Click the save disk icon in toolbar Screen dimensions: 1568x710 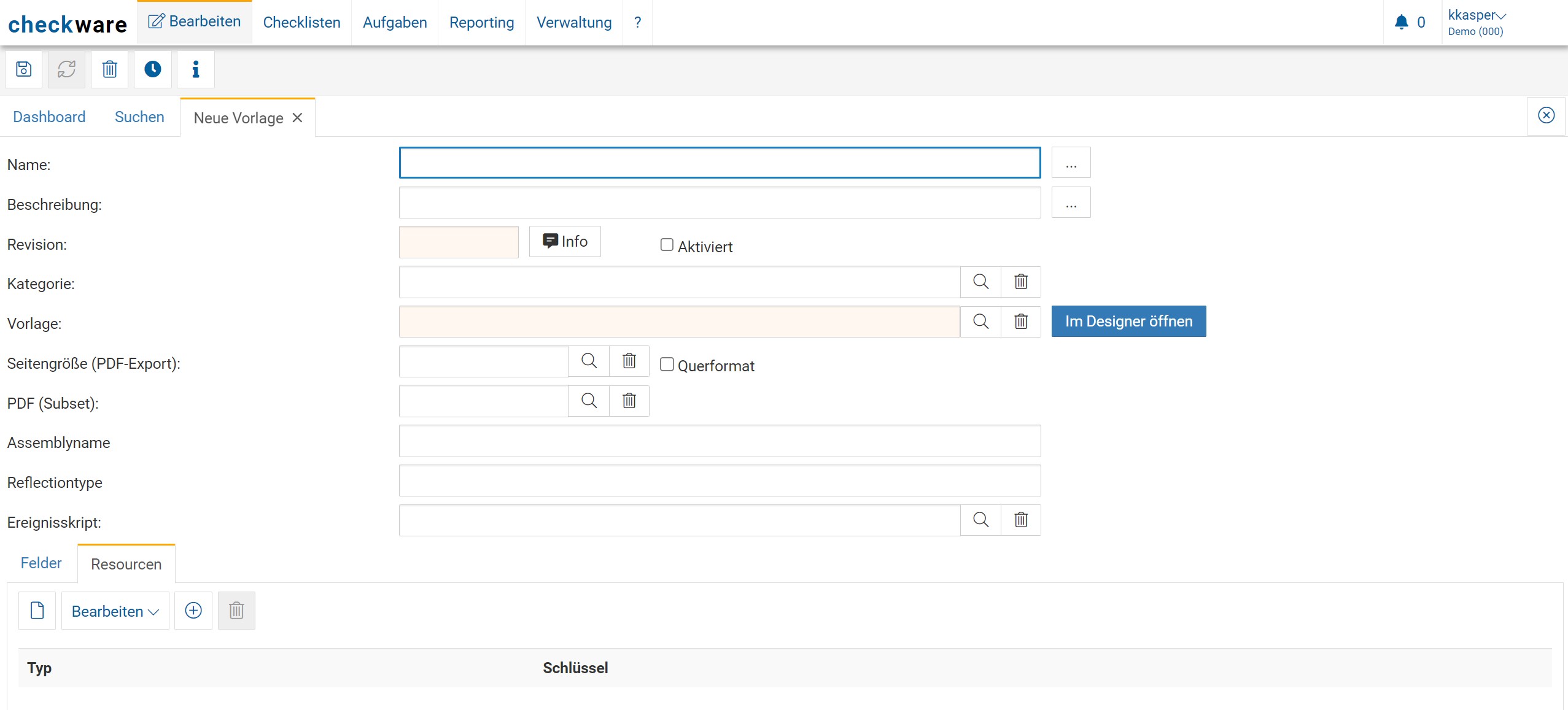click(23, 69)
